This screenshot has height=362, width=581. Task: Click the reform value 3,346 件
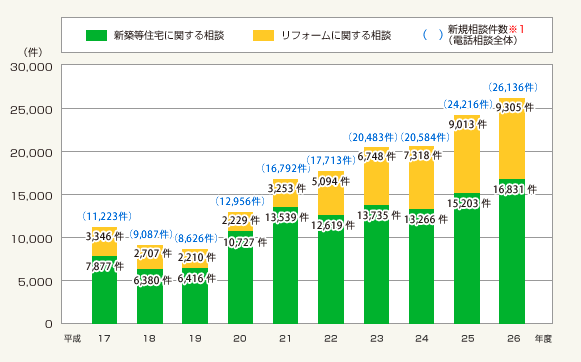104,236
